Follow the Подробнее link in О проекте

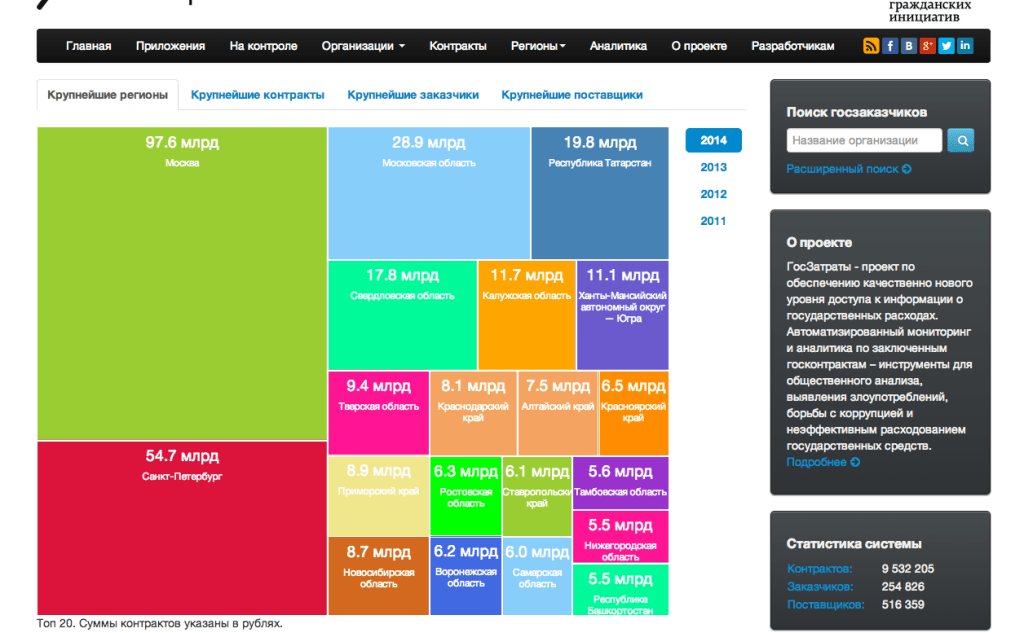tap(822, 463)
